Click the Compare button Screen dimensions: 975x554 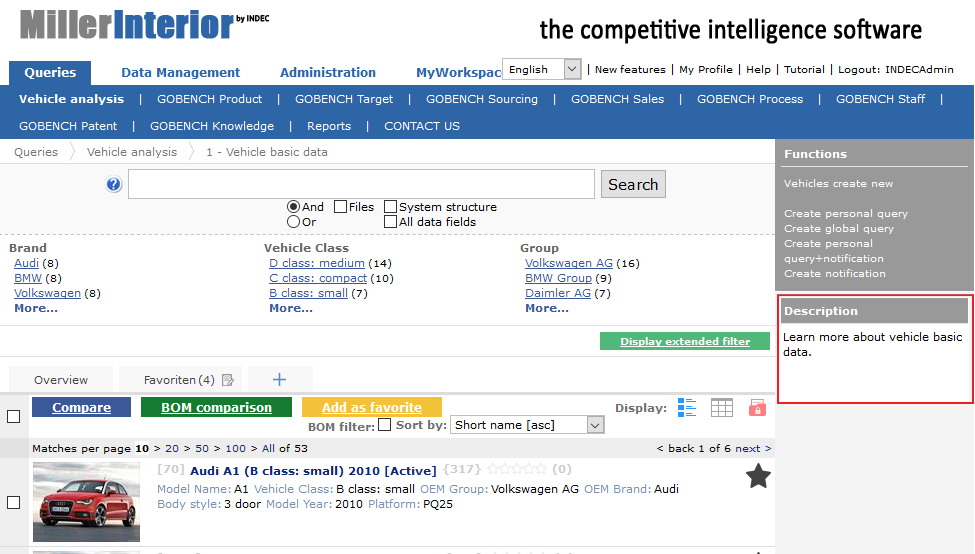point(81,407)
